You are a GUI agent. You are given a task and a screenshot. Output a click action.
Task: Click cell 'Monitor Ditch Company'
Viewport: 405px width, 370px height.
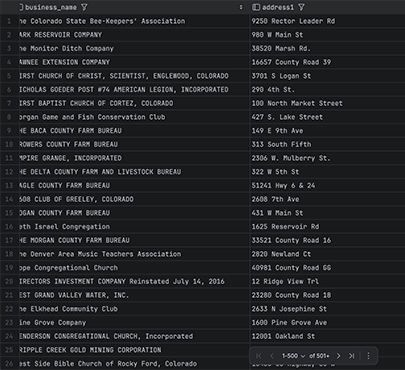tap(134, 48)
